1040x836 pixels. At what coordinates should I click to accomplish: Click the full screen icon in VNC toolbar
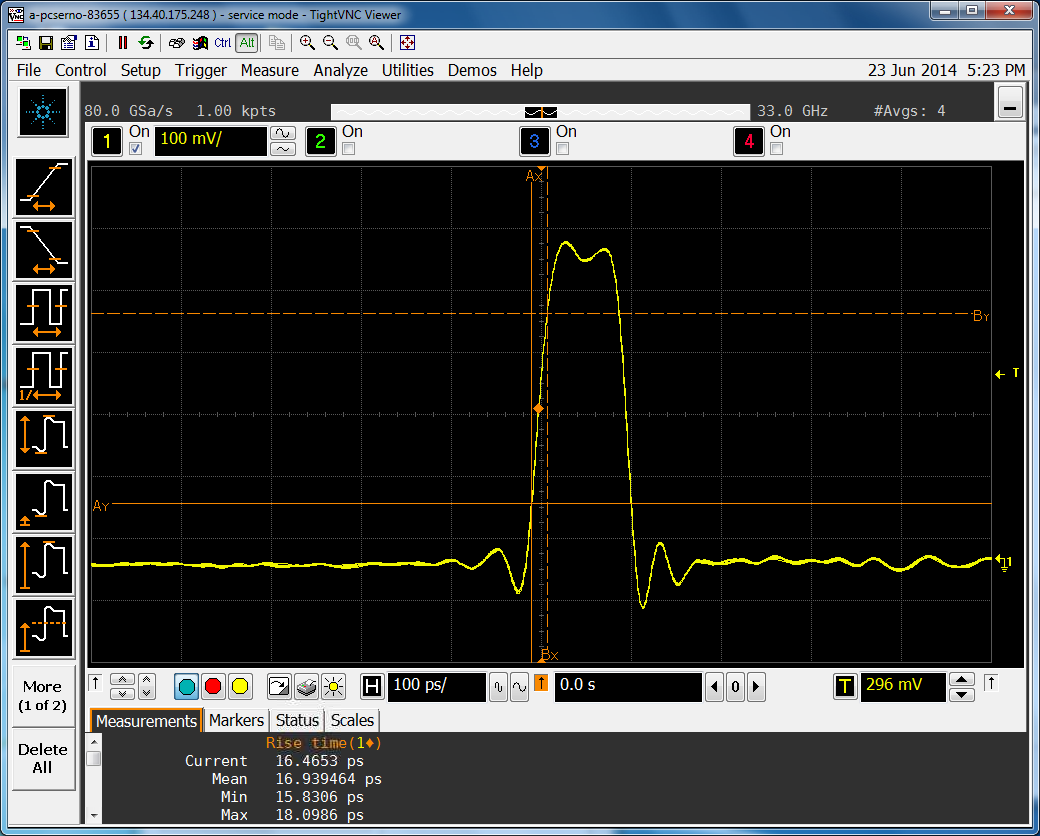pos(407,43)
